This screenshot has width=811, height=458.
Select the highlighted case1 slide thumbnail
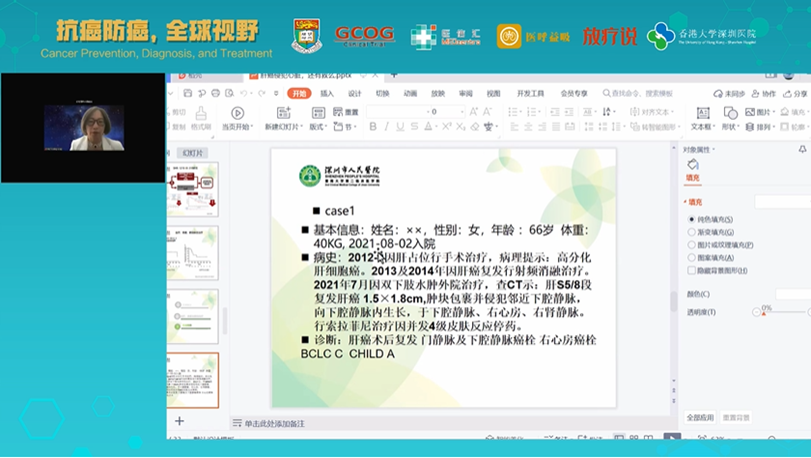pos(192,380)
